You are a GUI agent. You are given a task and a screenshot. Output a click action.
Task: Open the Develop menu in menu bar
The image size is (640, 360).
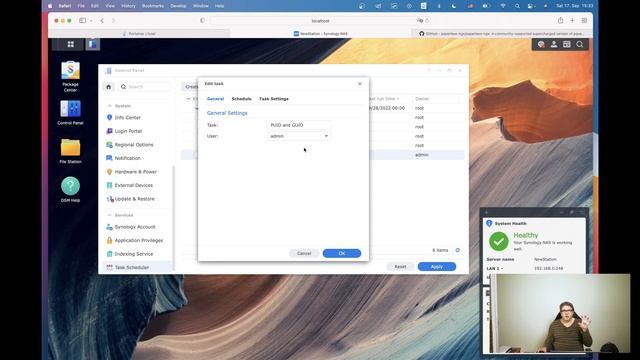tap(178, 6)
